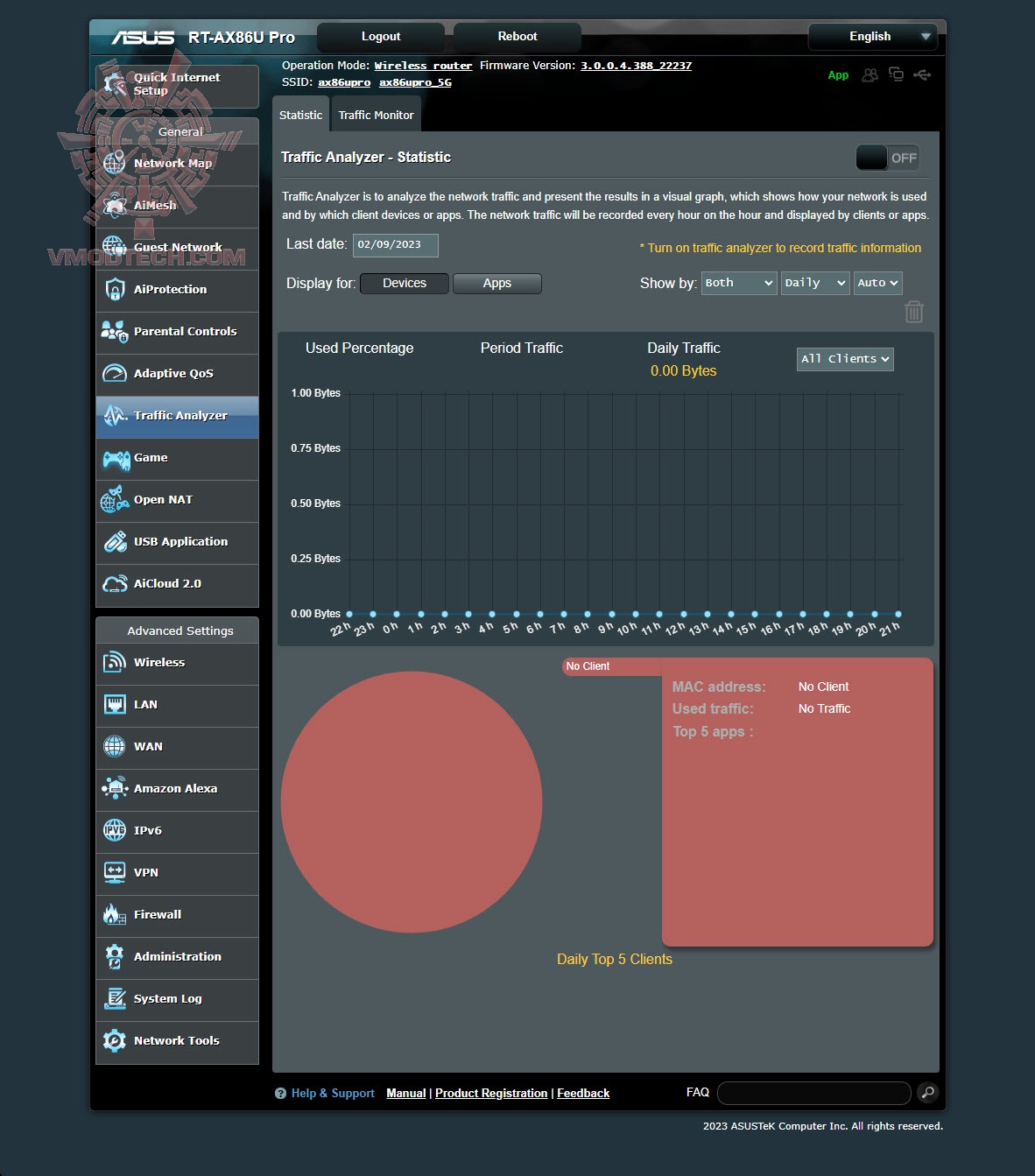1035x1176 pixels.
Task: Open Guest Network globe icon
Action: [115, 247]
